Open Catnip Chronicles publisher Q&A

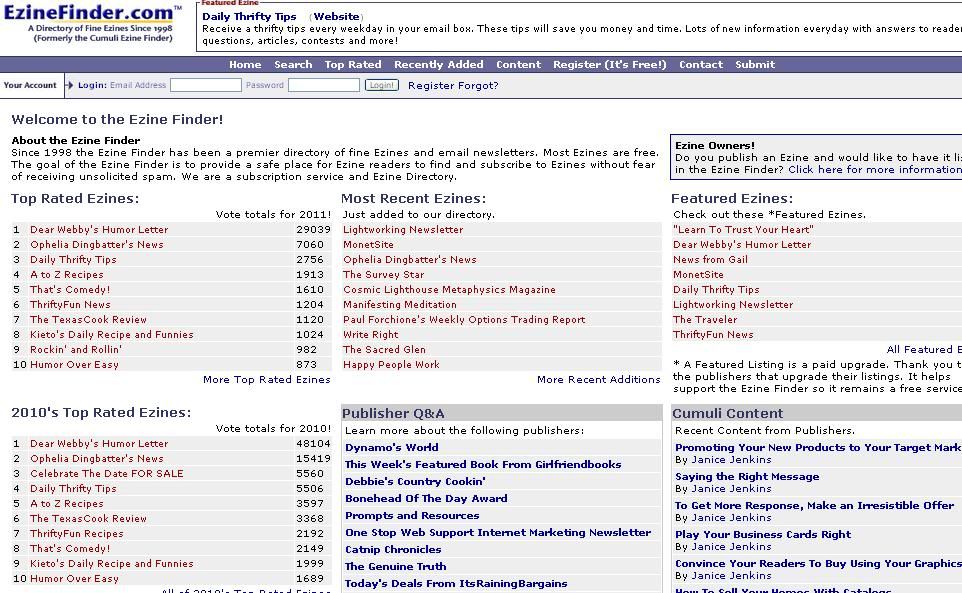click(393, 549)
